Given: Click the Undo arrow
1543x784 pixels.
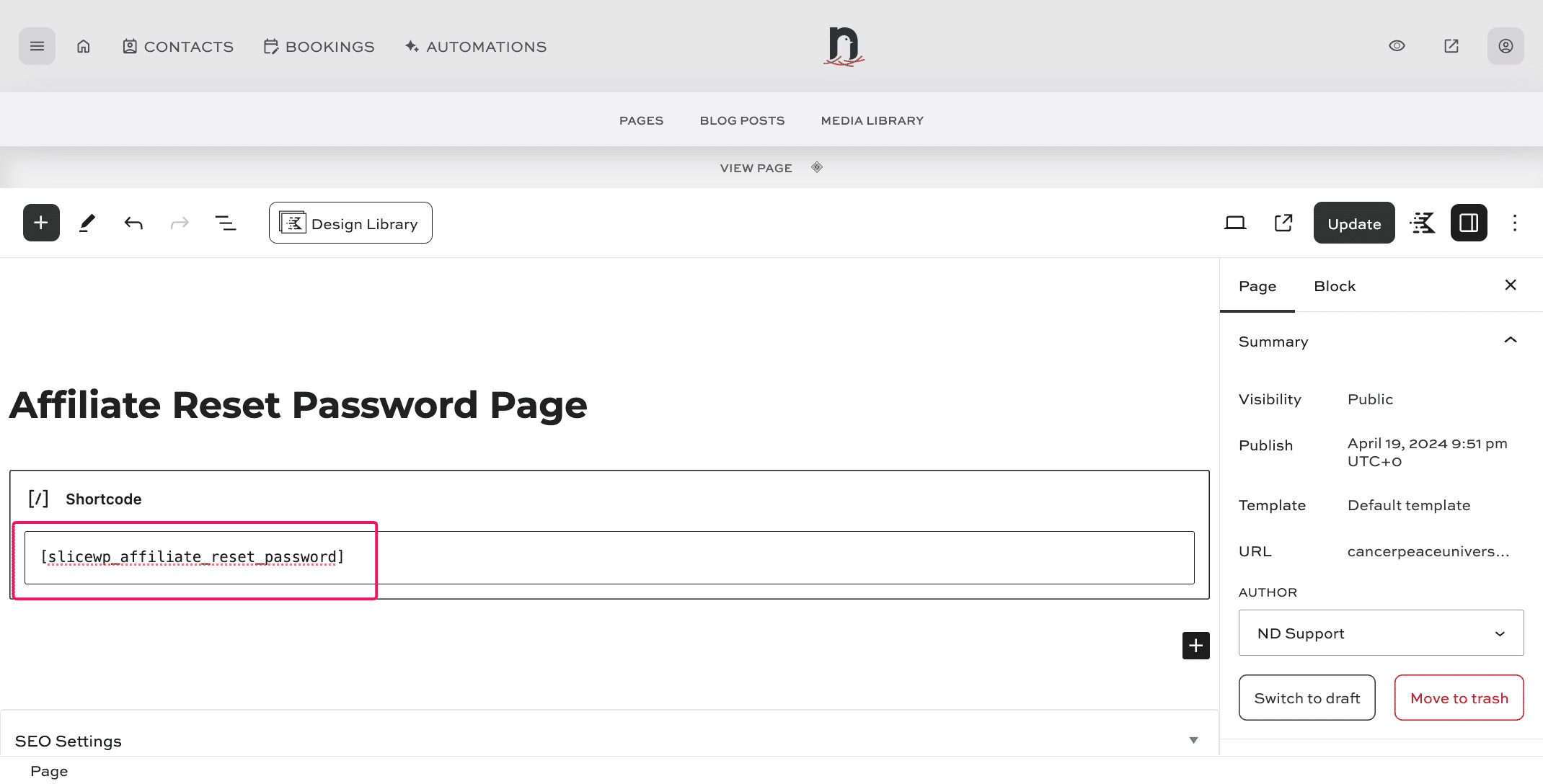Looking at the screenshot, I should pos(134,223).
